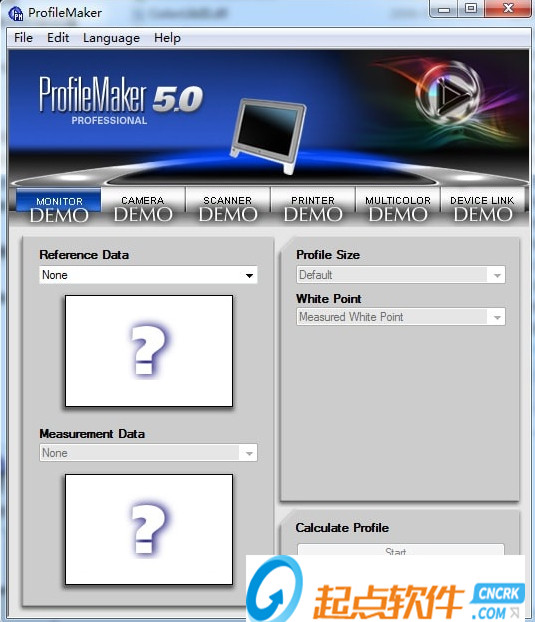Switch to the Camera Demo tab
This screenshot has width=535, height=622.
click(143, 207)
